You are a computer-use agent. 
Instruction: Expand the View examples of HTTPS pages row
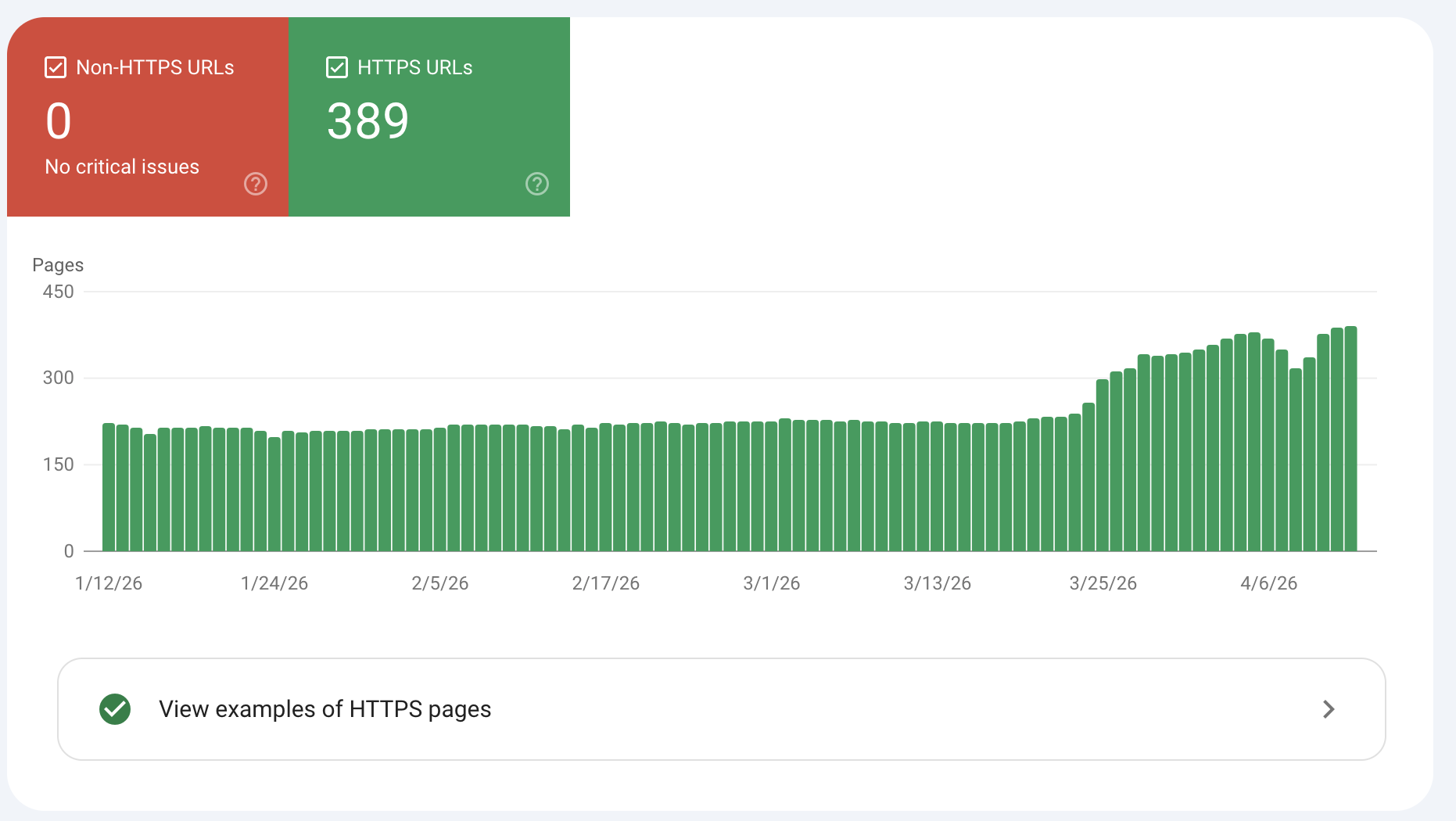click(719, 709)
